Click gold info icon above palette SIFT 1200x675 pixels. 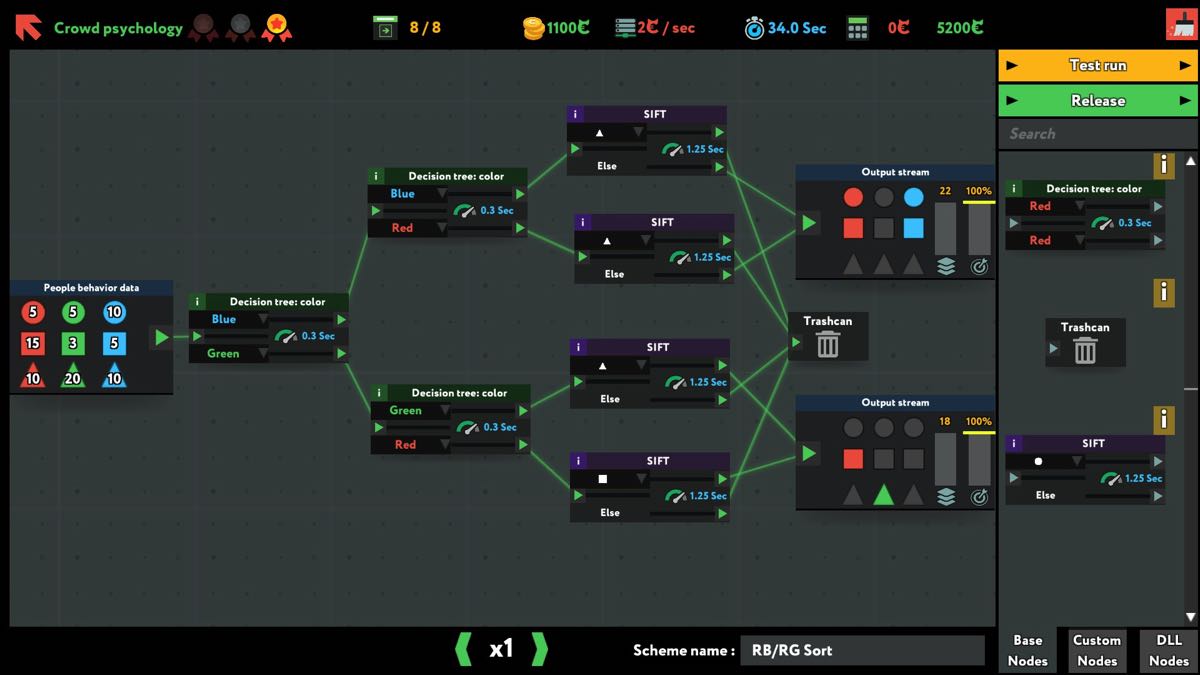point(1163,420)
